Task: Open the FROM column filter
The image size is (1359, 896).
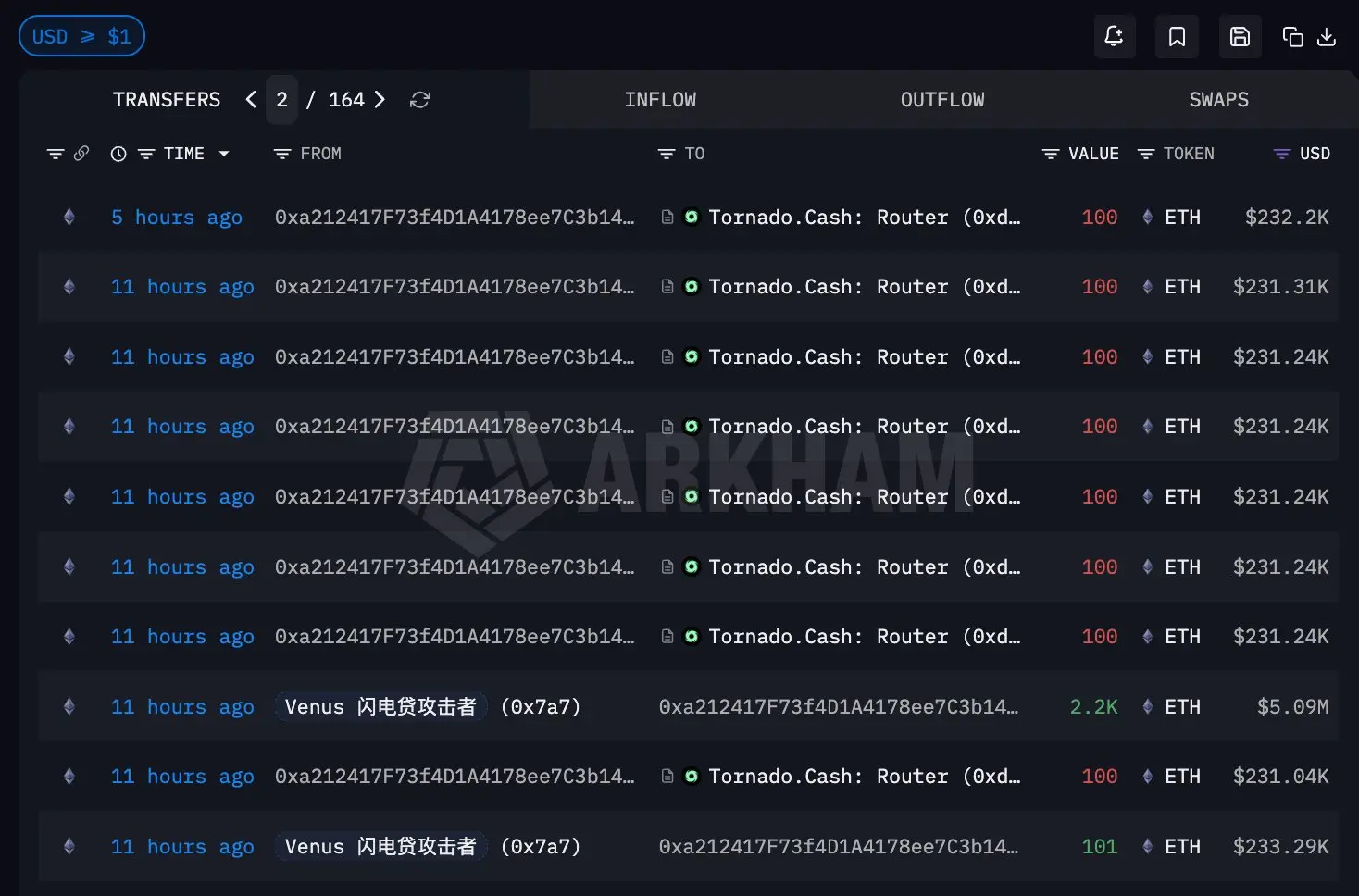Action: pyautogui.click(x=282, y=154)
